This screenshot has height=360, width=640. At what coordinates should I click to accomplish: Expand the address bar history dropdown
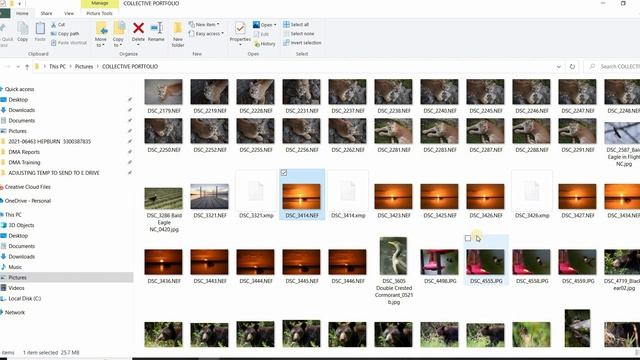[x=558, y=67]
